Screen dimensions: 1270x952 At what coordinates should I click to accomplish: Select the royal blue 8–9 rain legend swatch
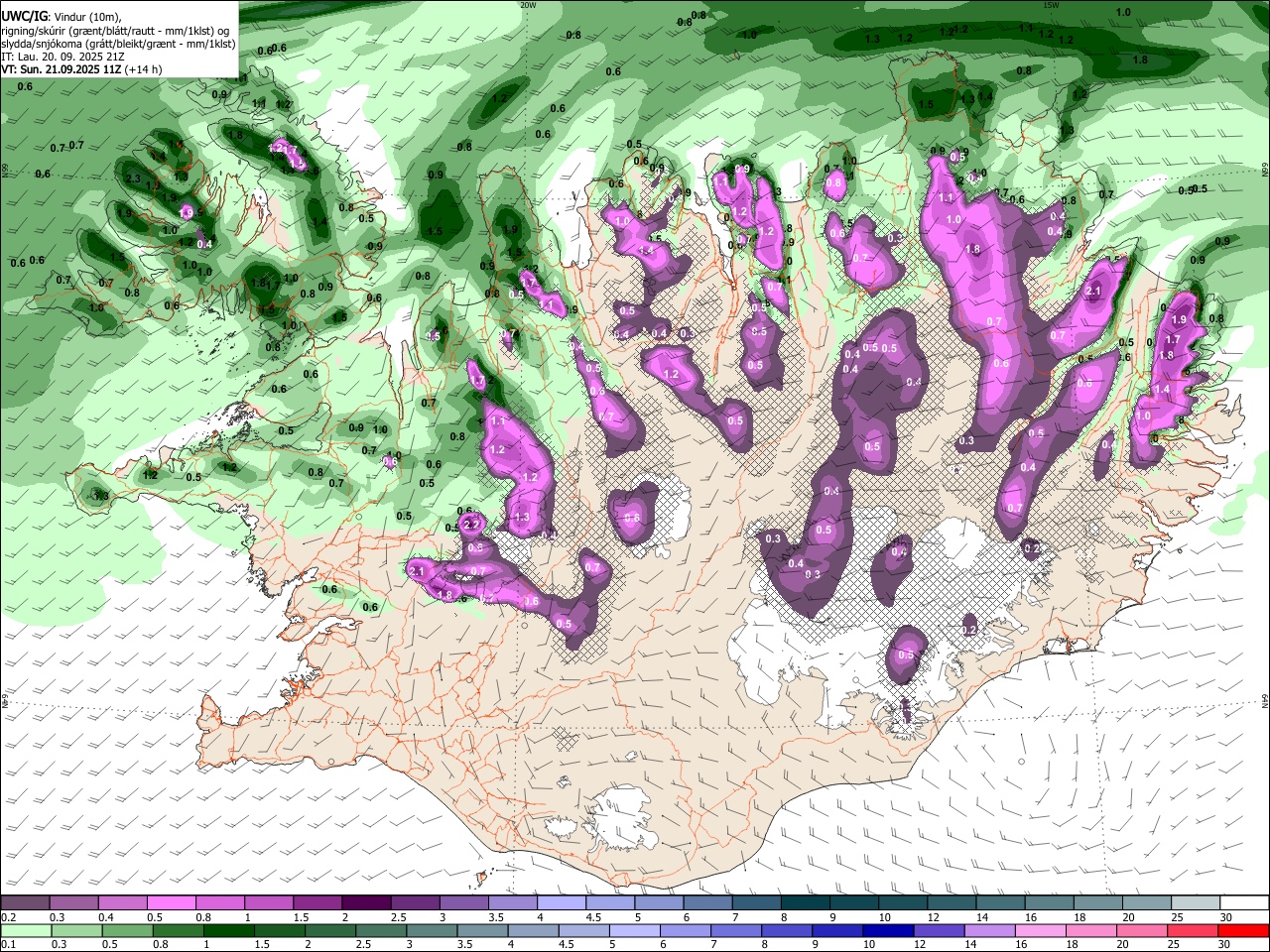click(x=786, y=930)
